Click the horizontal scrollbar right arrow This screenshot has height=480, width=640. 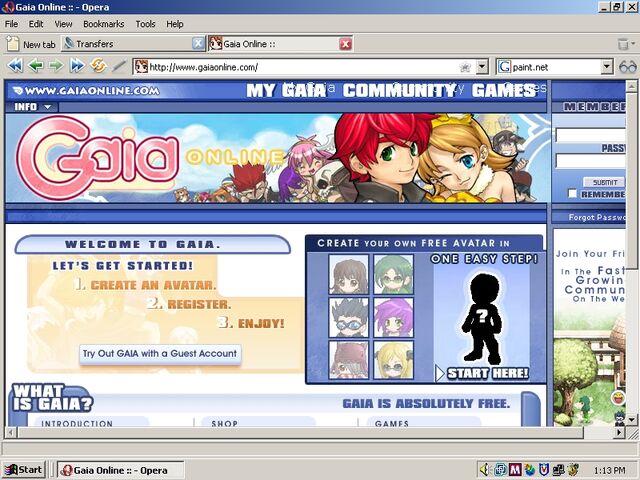click(620, 432)
